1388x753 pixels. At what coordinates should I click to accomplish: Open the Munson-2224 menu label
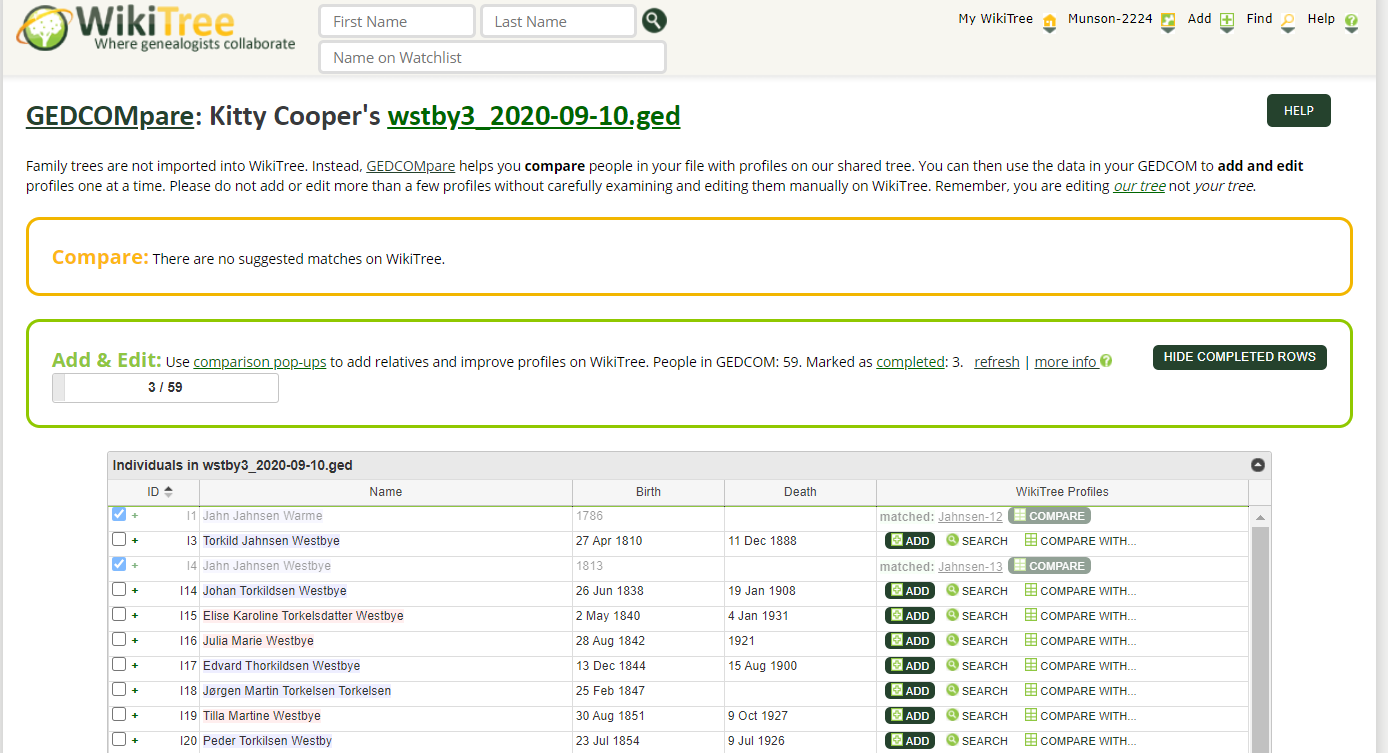pyautogui.click(x=1109, y=19)
